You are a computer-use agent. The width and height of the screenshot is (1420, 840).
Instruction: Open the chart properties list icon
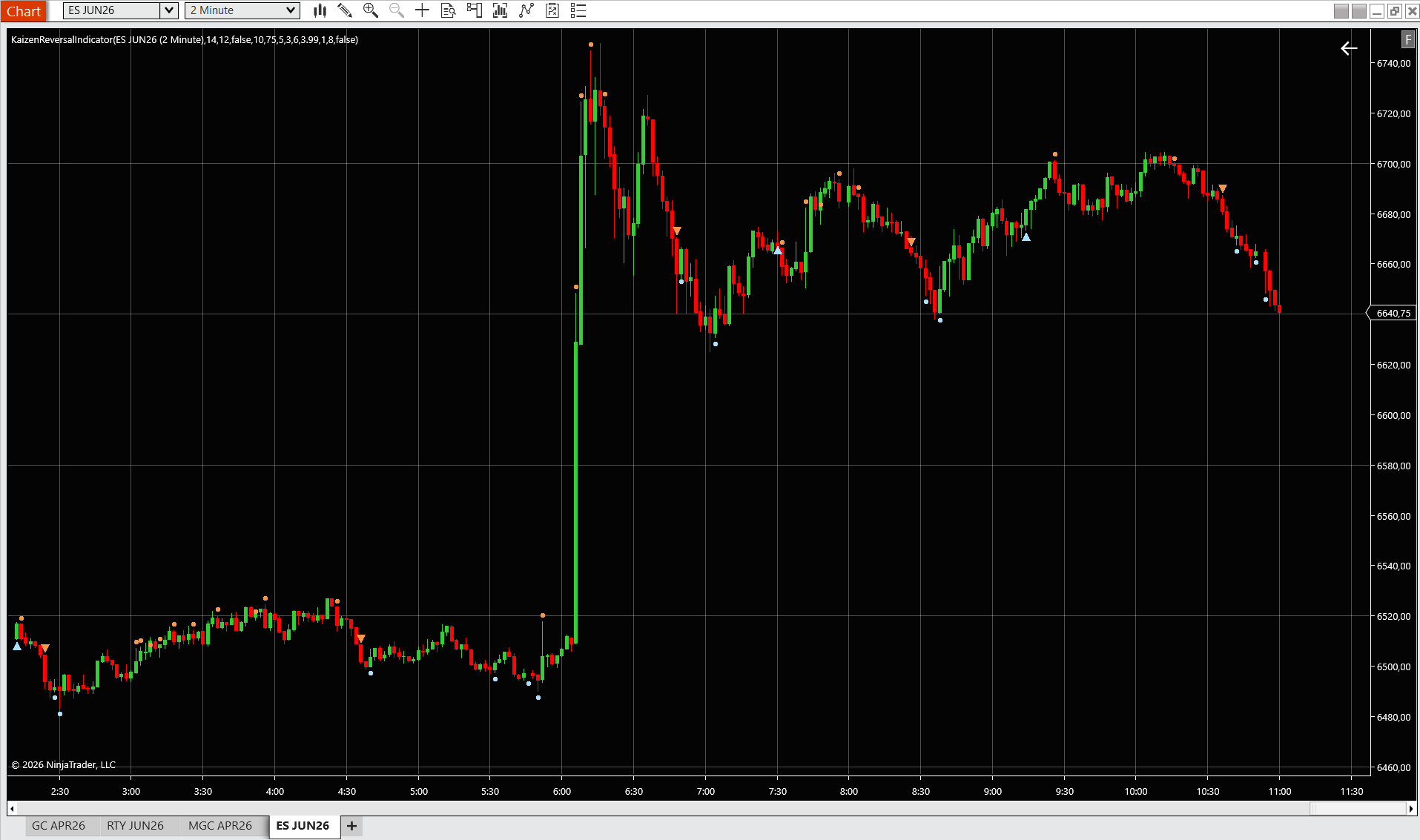pos(578,10)
